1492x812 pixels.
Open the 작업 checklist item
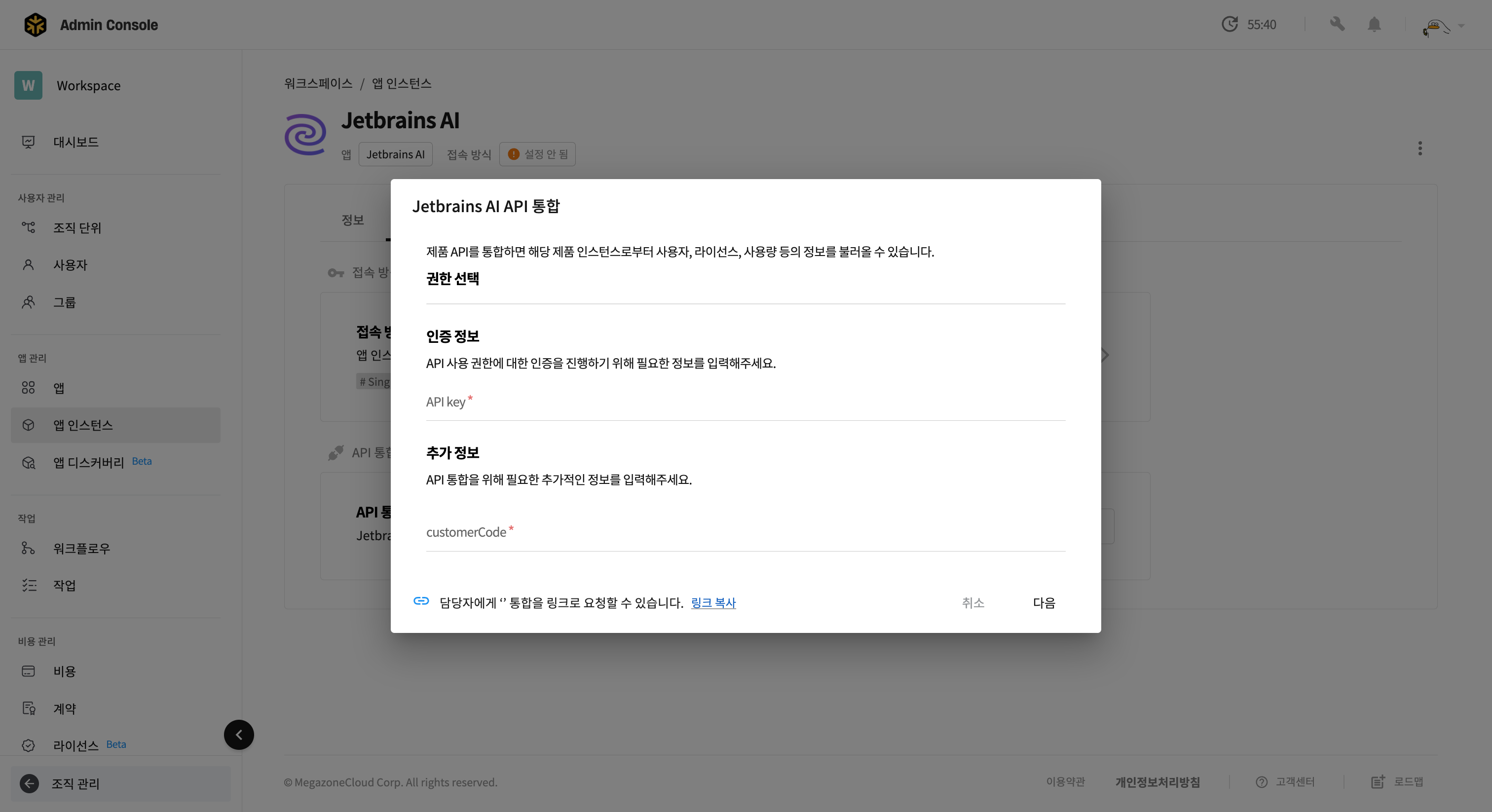pos(115,585)
